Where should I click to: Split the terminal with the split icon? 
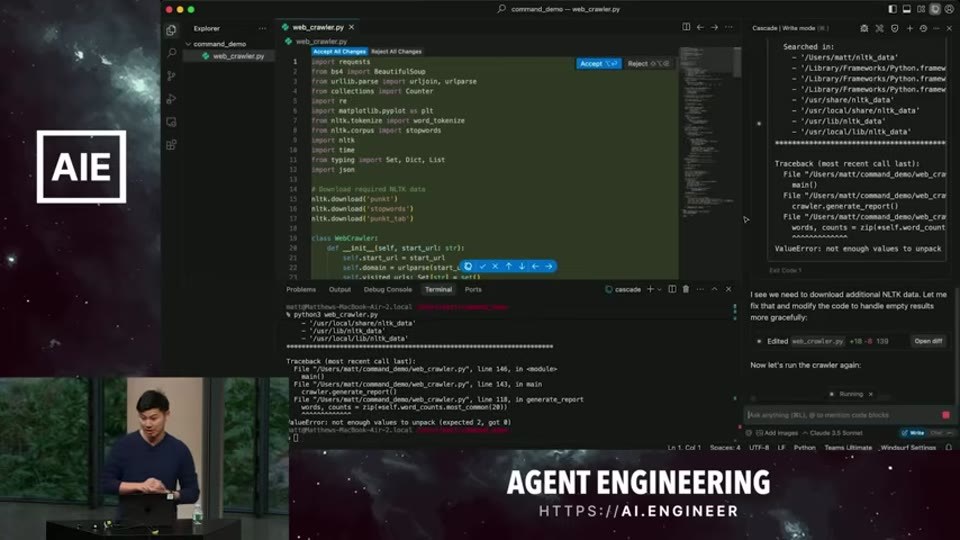point(672,289)
